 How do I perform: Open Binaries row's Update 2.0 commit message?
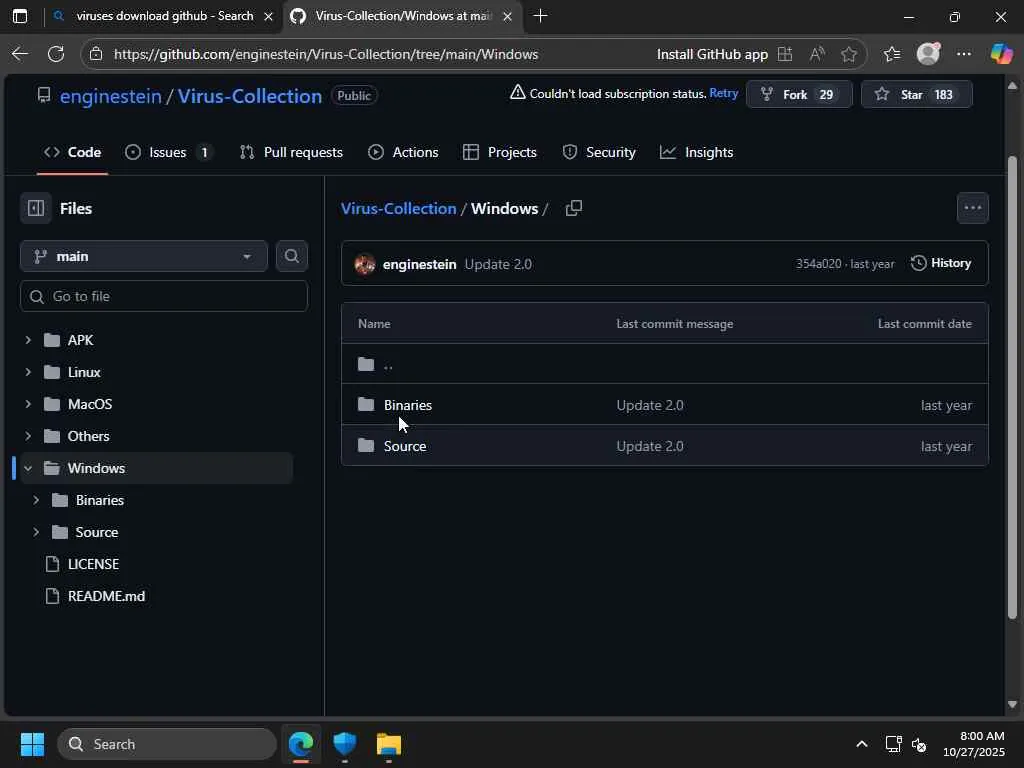pos(650,405)
